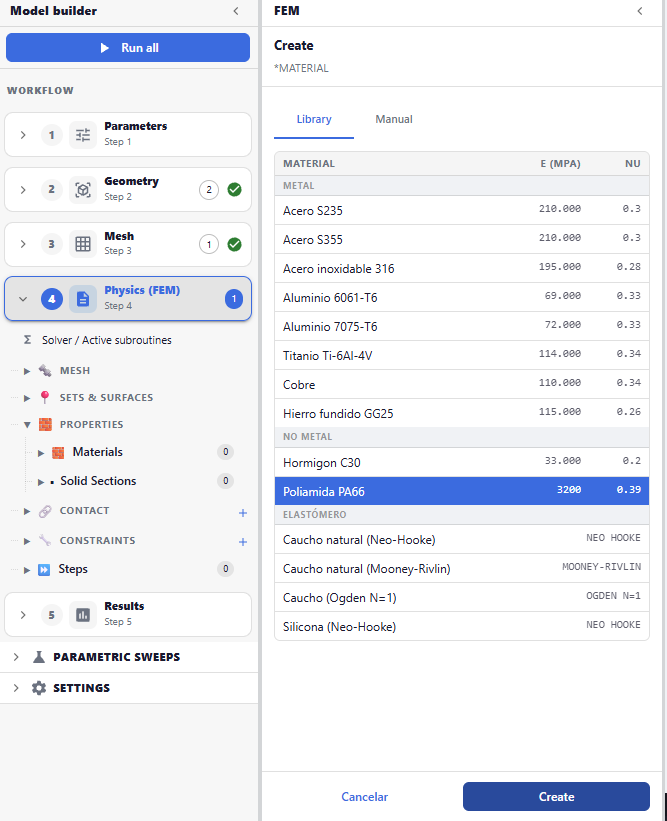Expand the CONTACT tree node

tap(27, 512)
